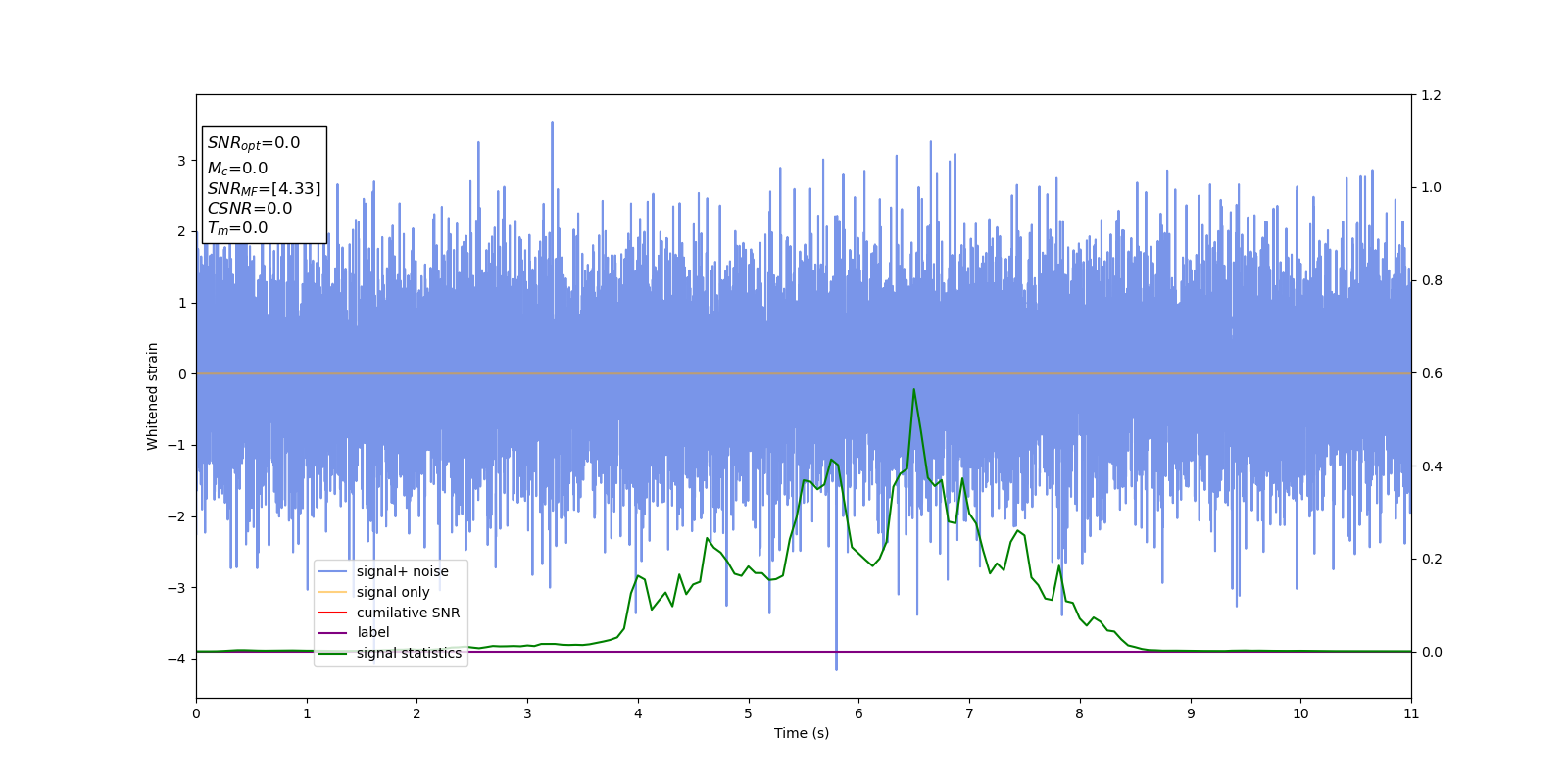
Task: Click right axis tick label 0.6
Action: click(1431, 373)
